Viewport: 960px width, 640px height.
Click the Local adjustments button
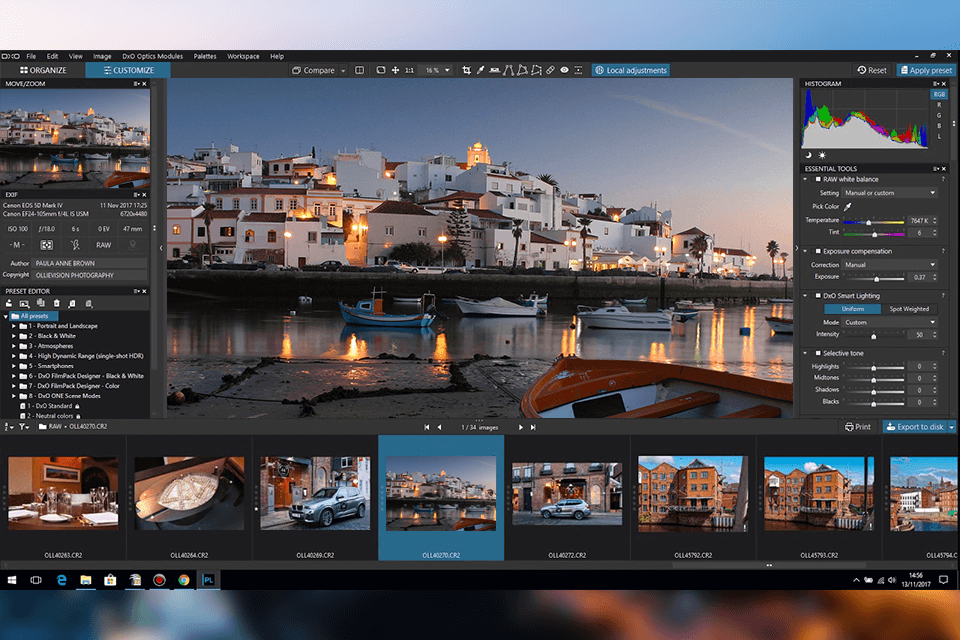tap(631, 70)
